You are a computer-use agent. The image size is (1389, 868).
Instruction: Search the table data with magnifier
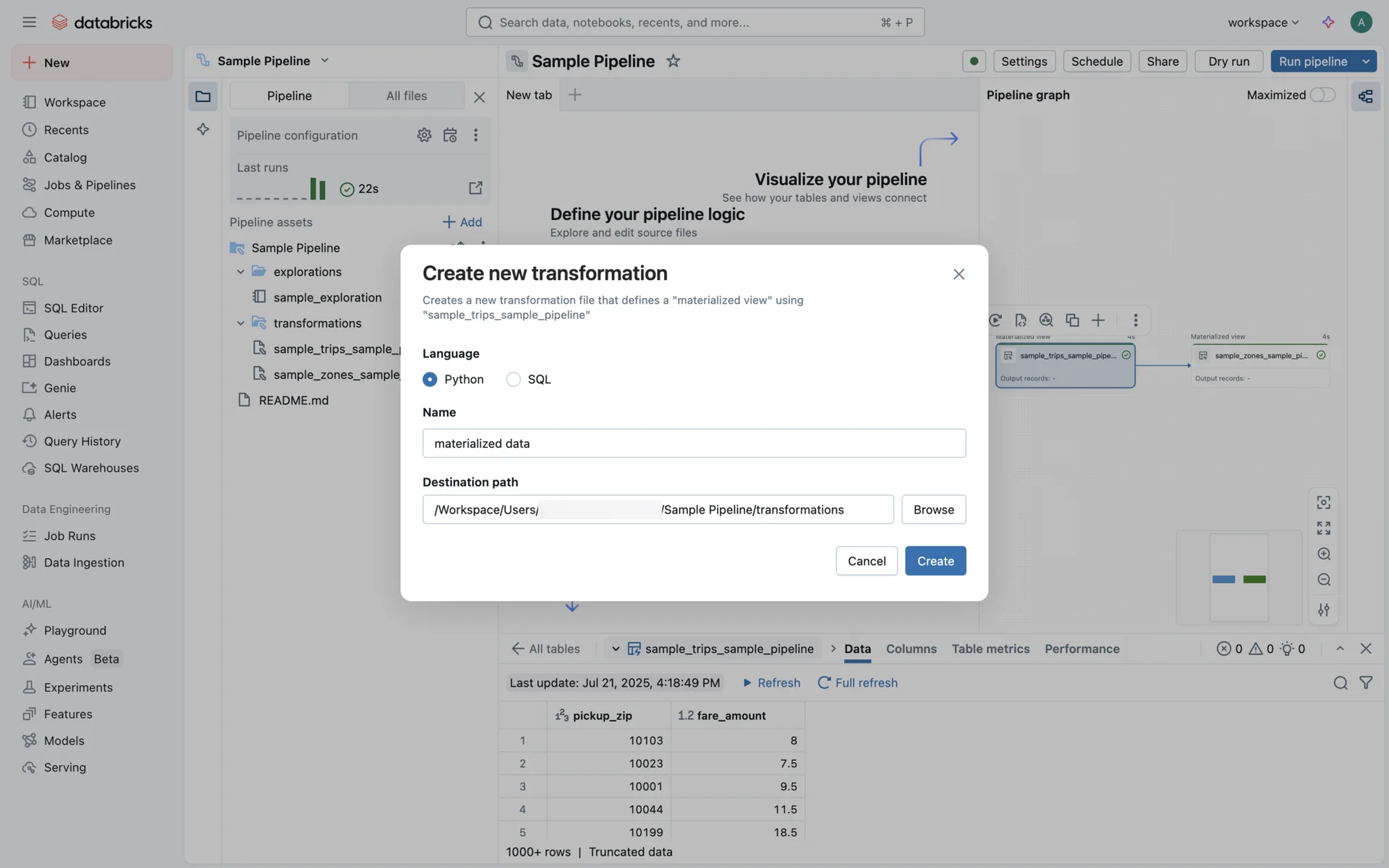pos(1340,683)
